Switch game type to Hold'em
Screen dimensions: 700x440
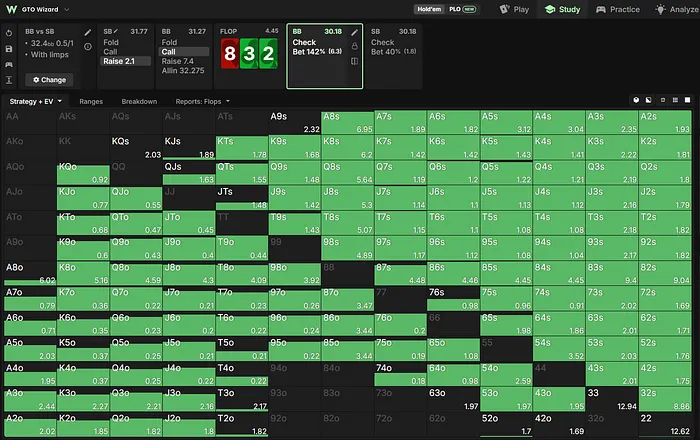pos(429,9)
